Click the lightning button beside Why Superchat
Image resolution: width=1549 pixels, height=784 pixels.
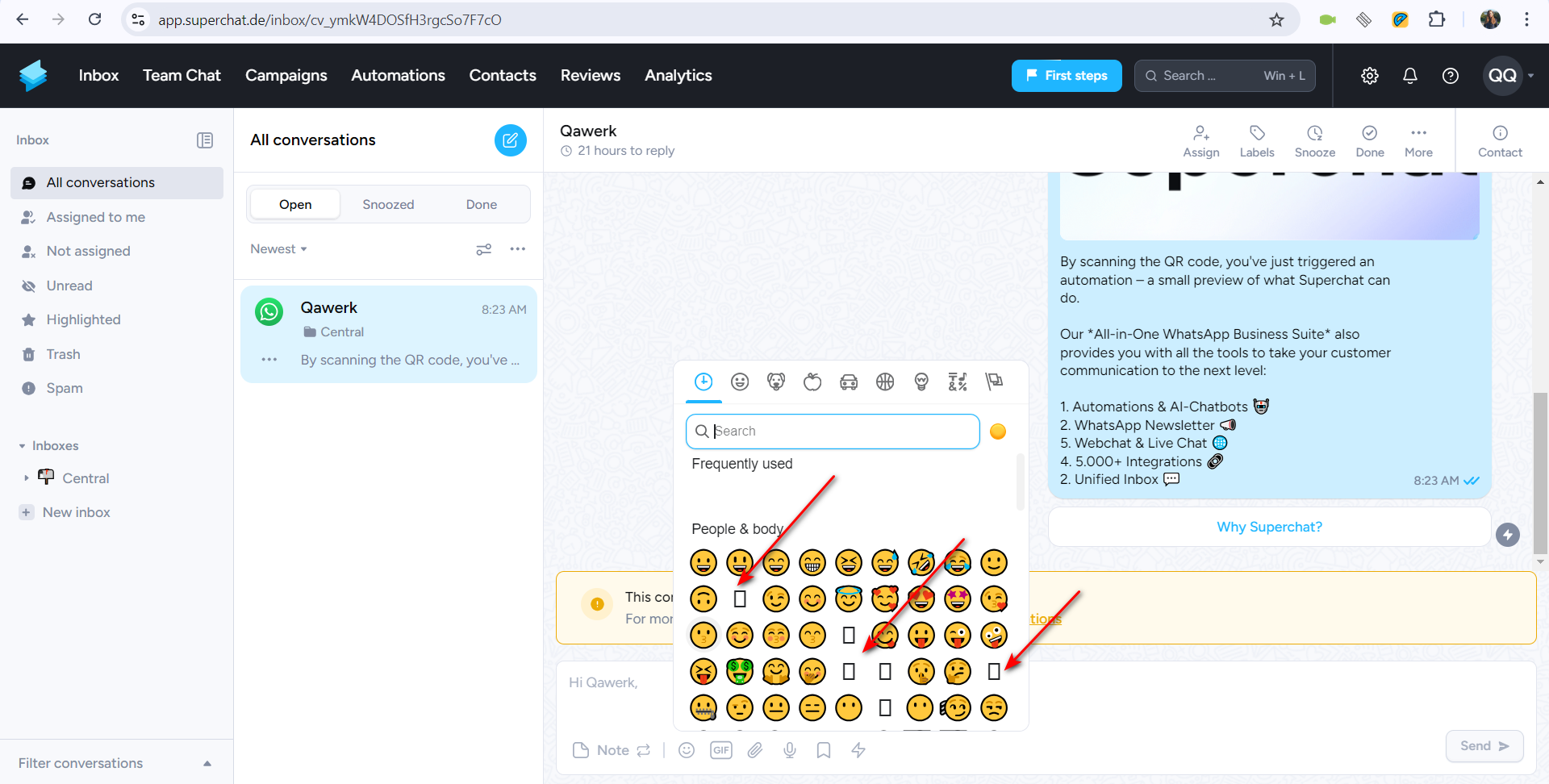pyautogui.click(x=1508, y=534)
